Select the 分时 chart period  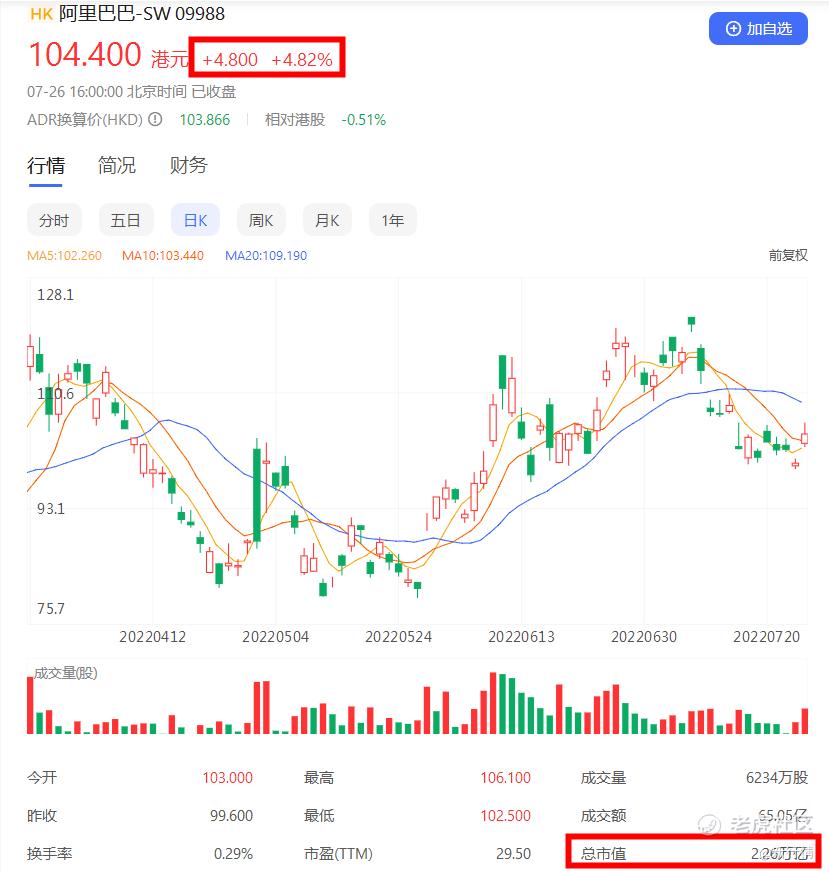pyautogui.click(x=54, y=221)
